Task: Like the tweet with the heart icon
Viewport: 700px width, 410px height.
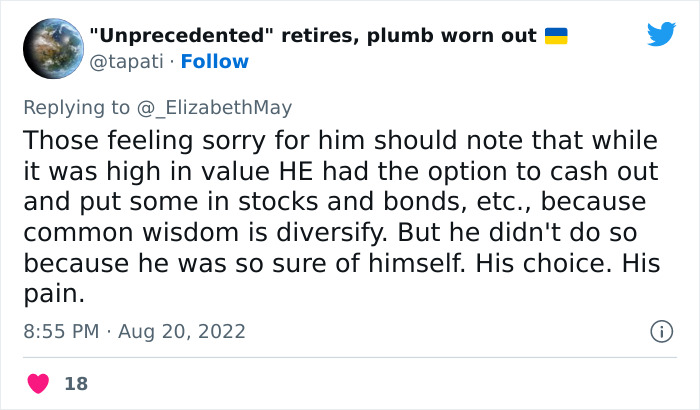Action: tap(38, 383)
